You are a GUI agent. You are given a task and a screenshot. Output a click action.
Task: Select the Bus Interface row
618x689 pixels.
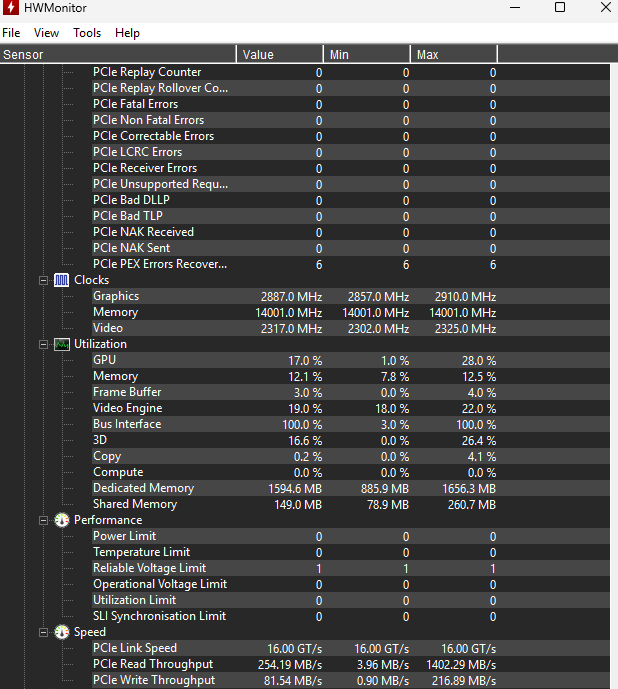point(351,424)
